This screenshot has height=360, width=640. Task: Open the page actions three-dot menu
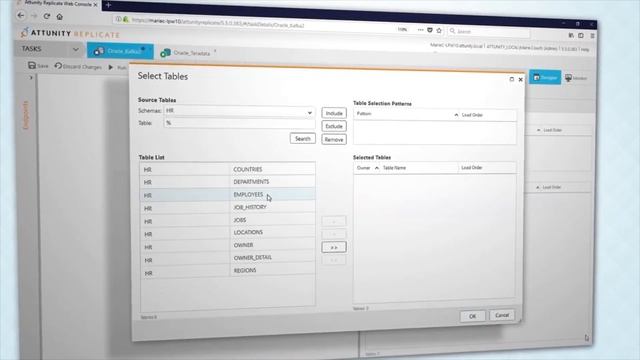(x=420, y=30)
